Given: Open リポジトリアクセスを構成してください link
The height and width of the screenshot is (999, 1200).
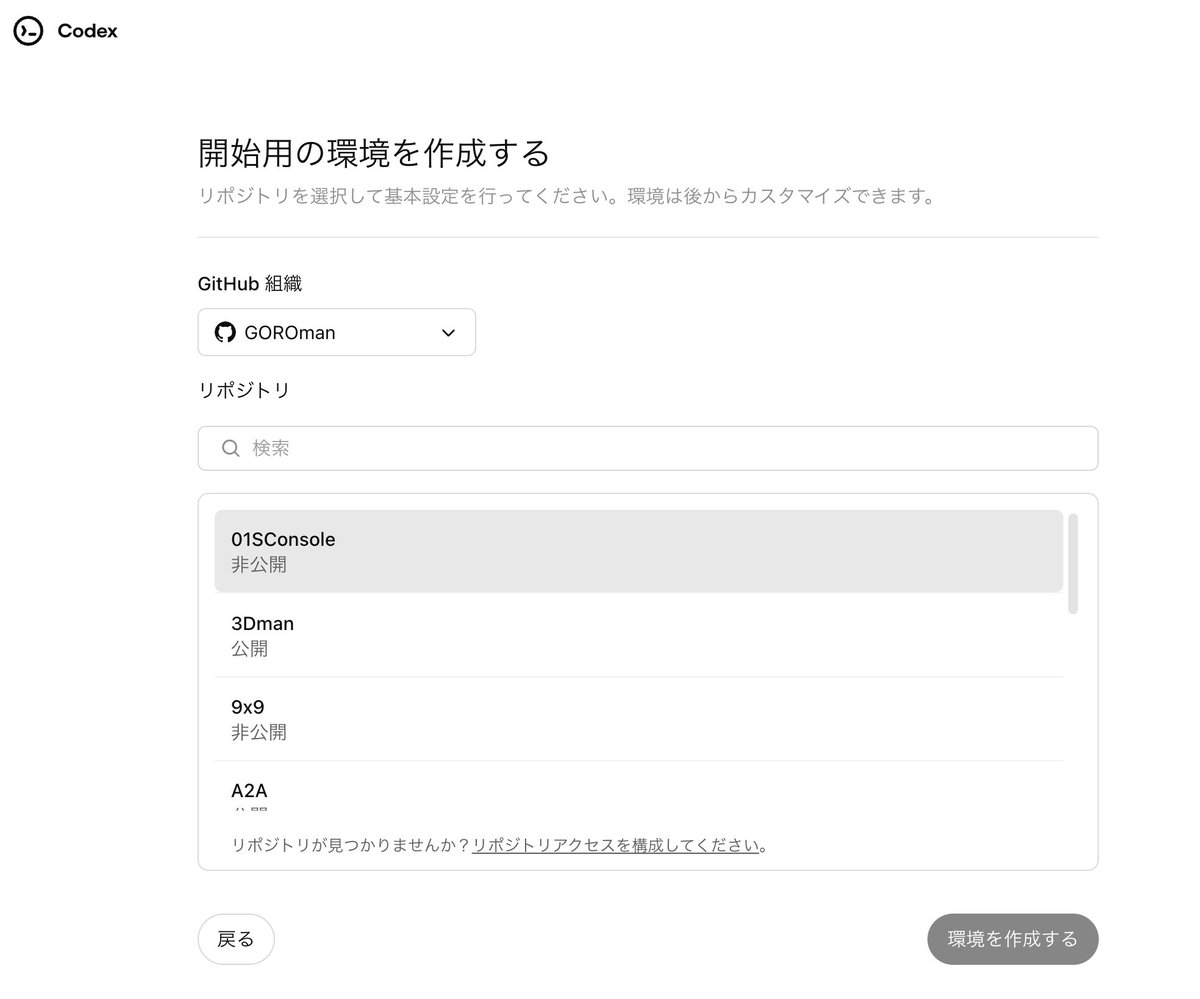Looking at the screenshot, I should (616, 845).
